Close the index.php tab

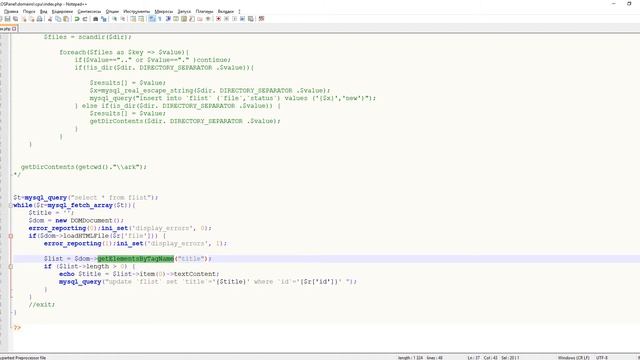(x=14, y=29)
